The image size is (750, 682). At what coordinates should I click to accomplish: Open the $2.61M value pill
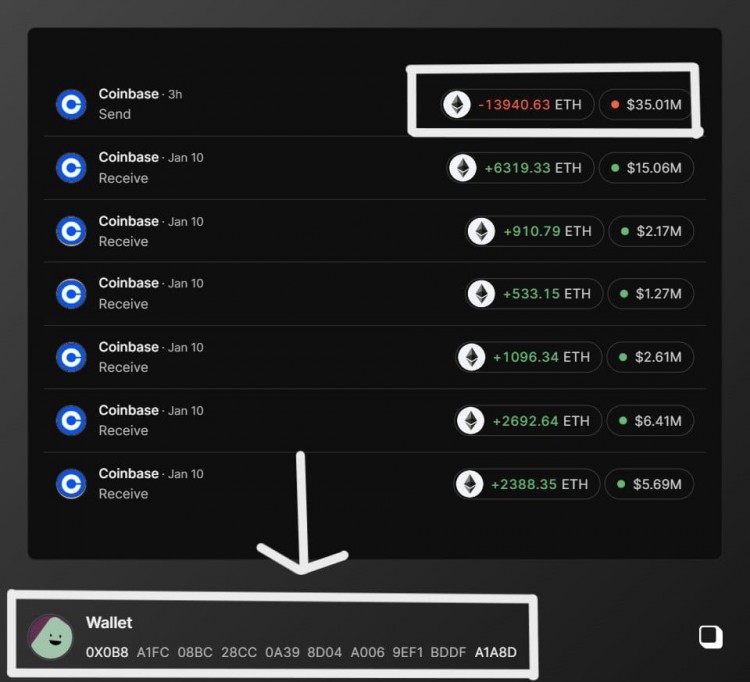(650, 357)
